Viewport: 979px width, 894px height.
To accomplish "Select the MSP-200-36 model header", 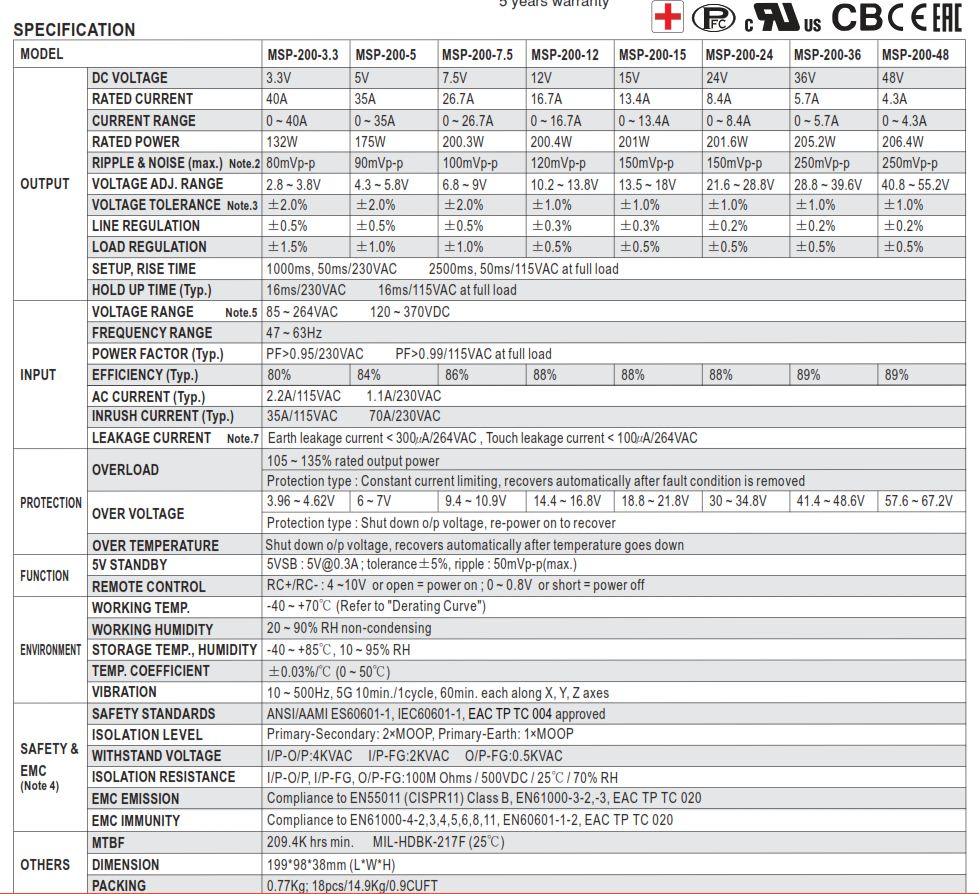I will [827, 55].
